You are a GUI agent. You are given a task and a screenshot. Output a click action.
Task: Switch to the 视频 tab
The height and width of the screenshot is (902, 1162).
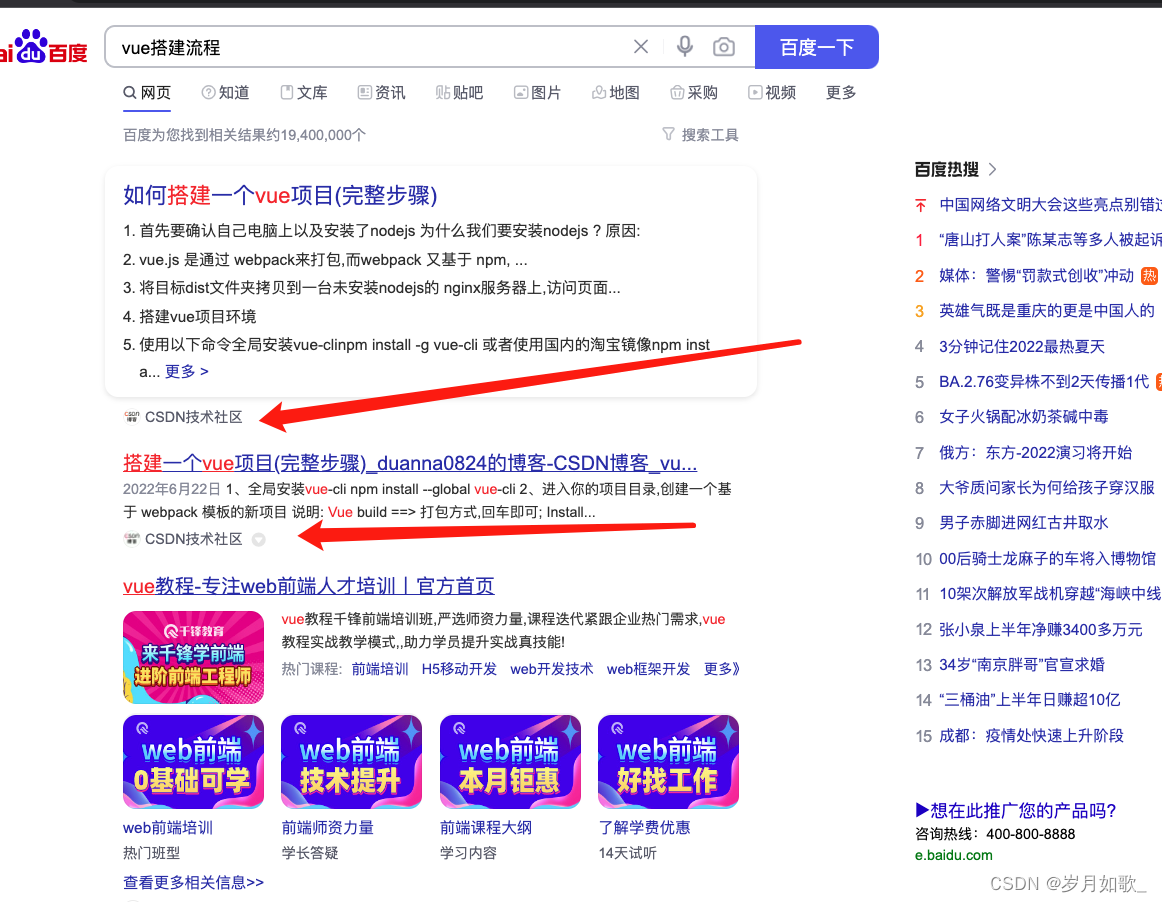coord(771,93)
